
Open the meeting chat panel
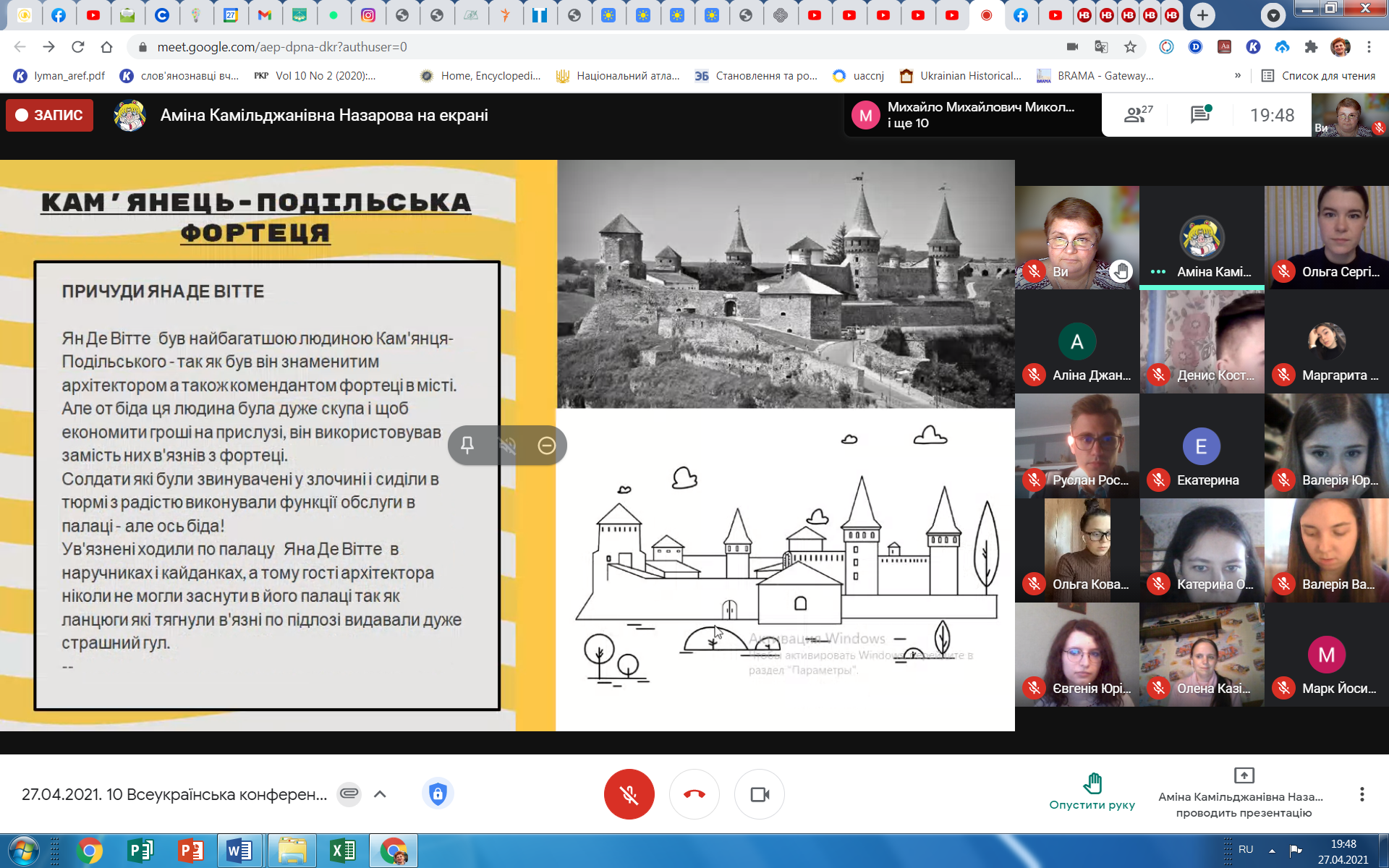pyautogui.click(x=1201, y=114)
